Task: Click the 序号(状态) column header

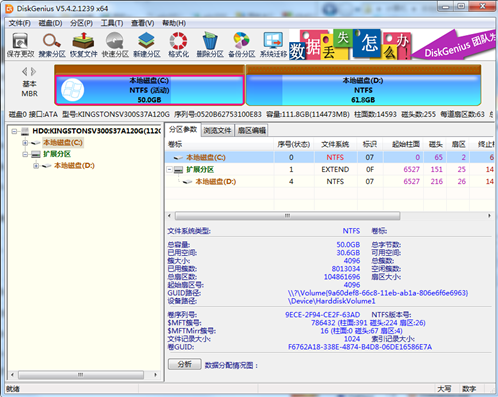Action: [x=294, y=144]
